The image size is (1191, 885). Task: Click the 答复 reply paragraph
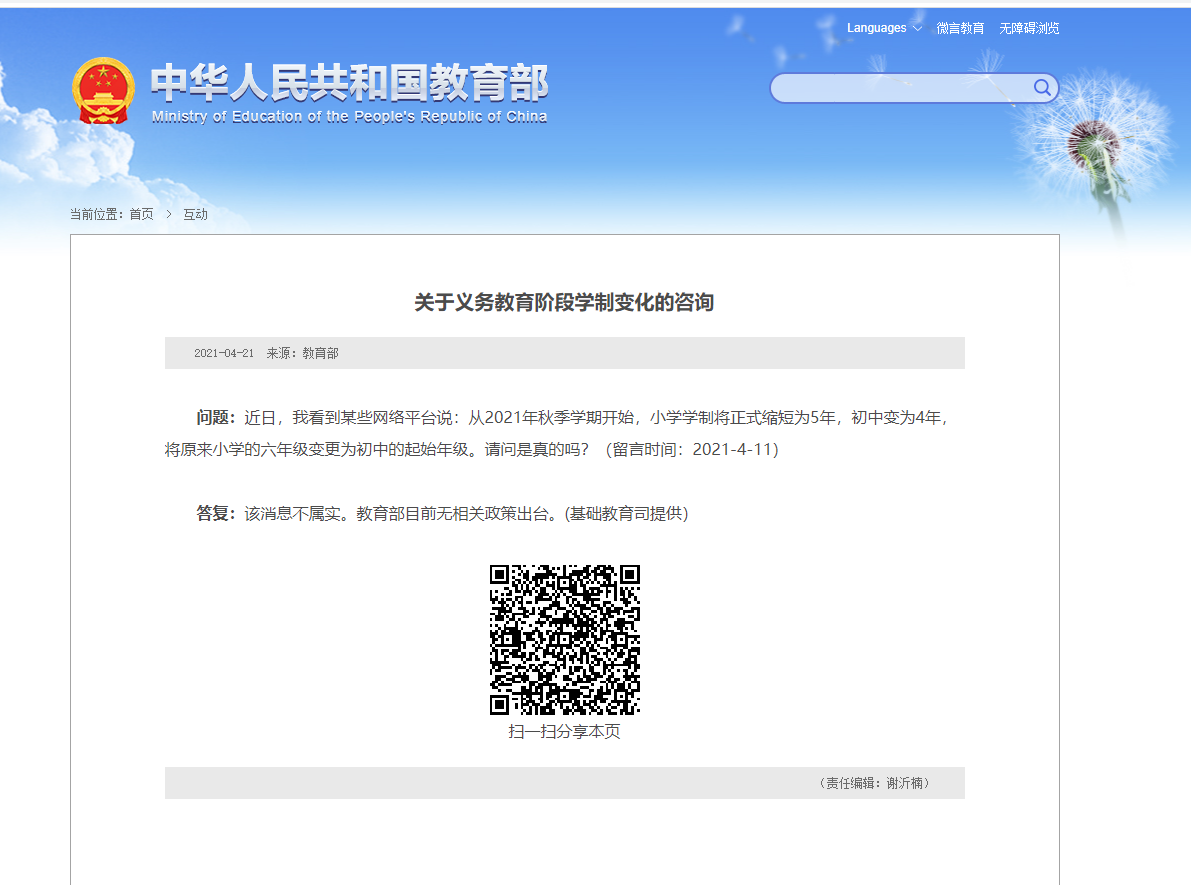coord(442,514)
